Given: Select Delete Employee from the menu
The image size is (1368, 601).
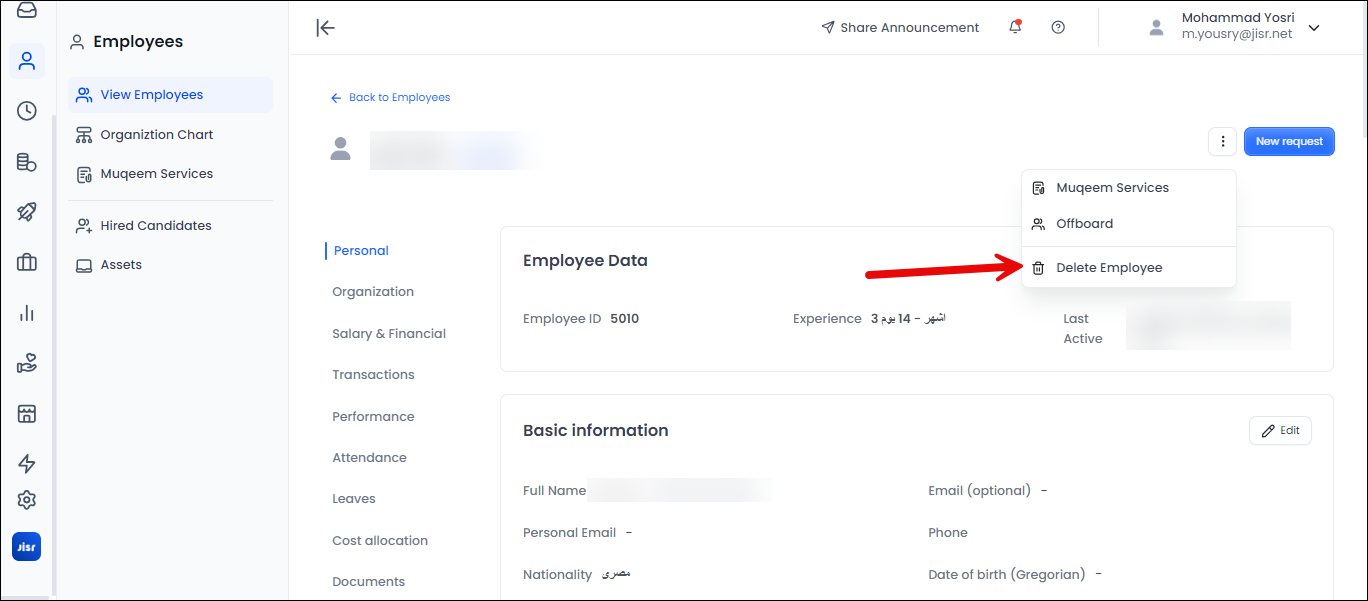Looking at the screenshot, I should pyautogui.click(x=1110, y=267).
